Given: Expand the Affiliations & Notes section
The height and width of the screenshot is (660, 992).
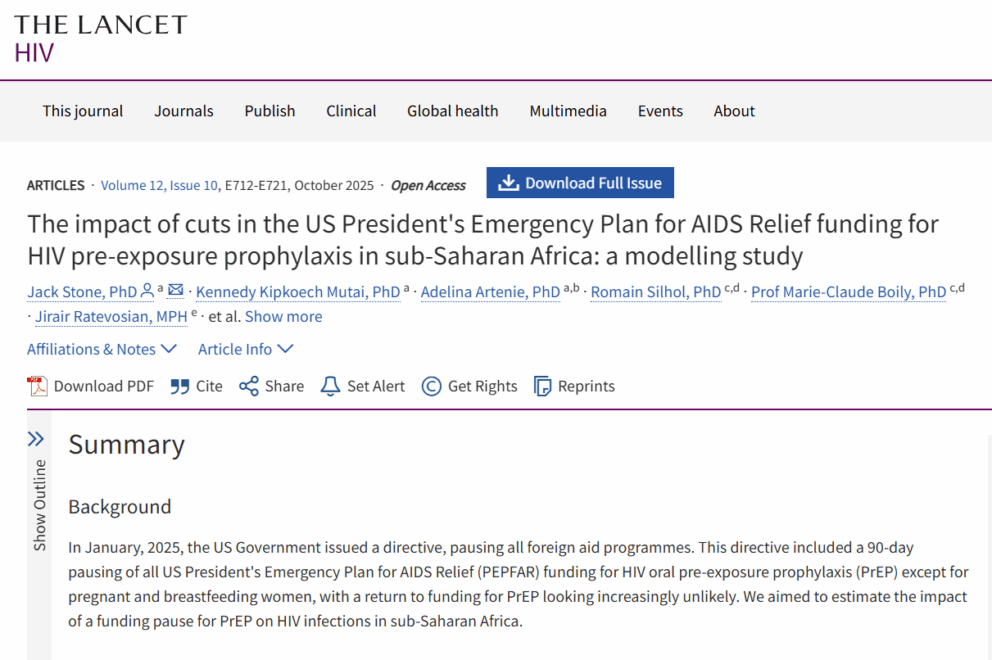Looking at the screenshot, I should (101, 349).
